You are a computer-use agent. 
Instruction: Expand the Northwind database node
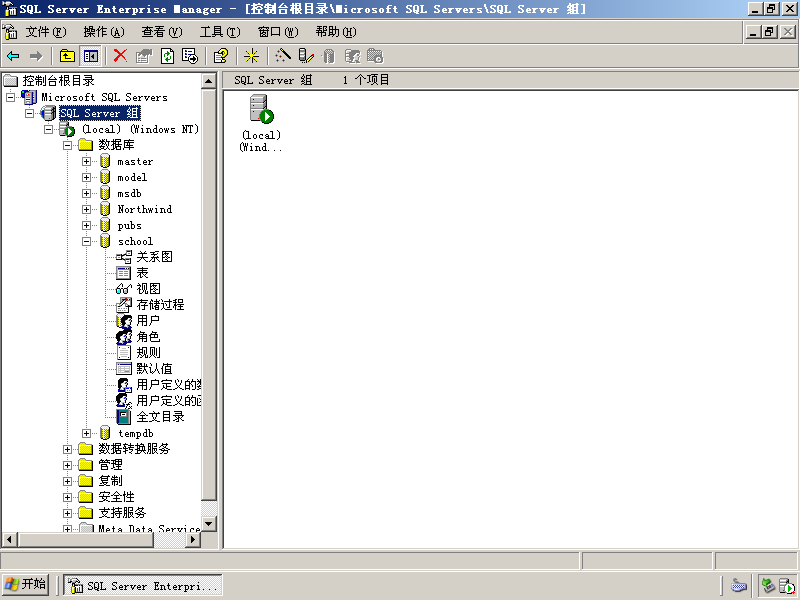tap(87, 209)
